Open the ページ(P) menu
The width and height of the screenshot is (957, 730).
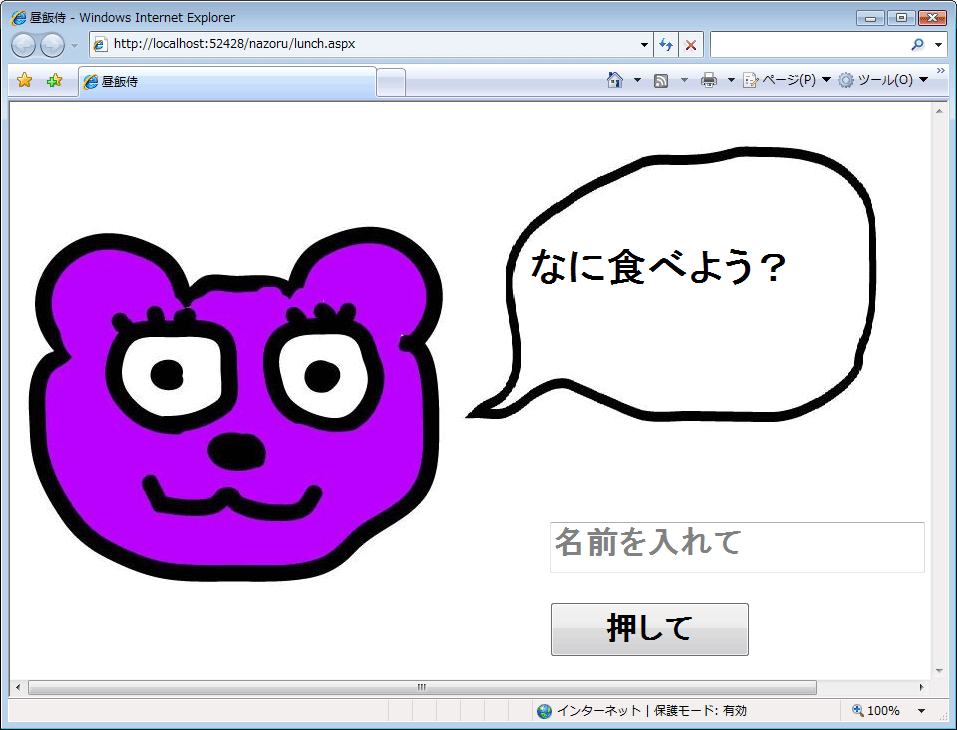[x=787, y=80]
